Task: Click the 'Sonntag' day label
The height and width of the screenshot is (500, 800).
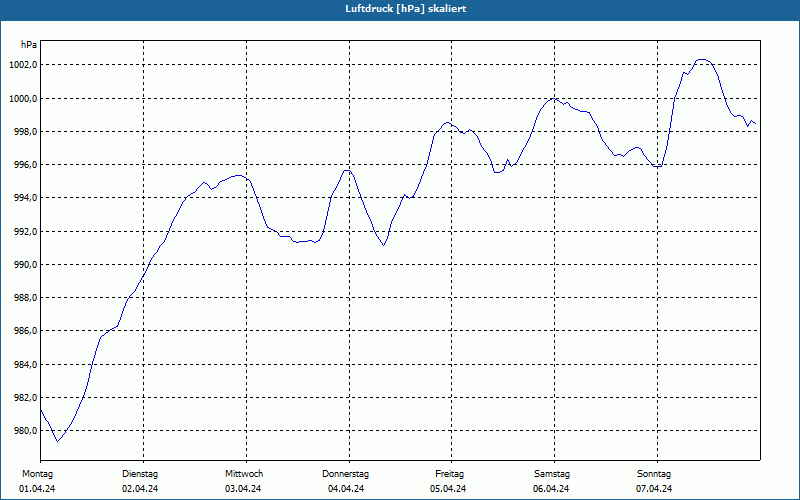Action: (654, 474)
